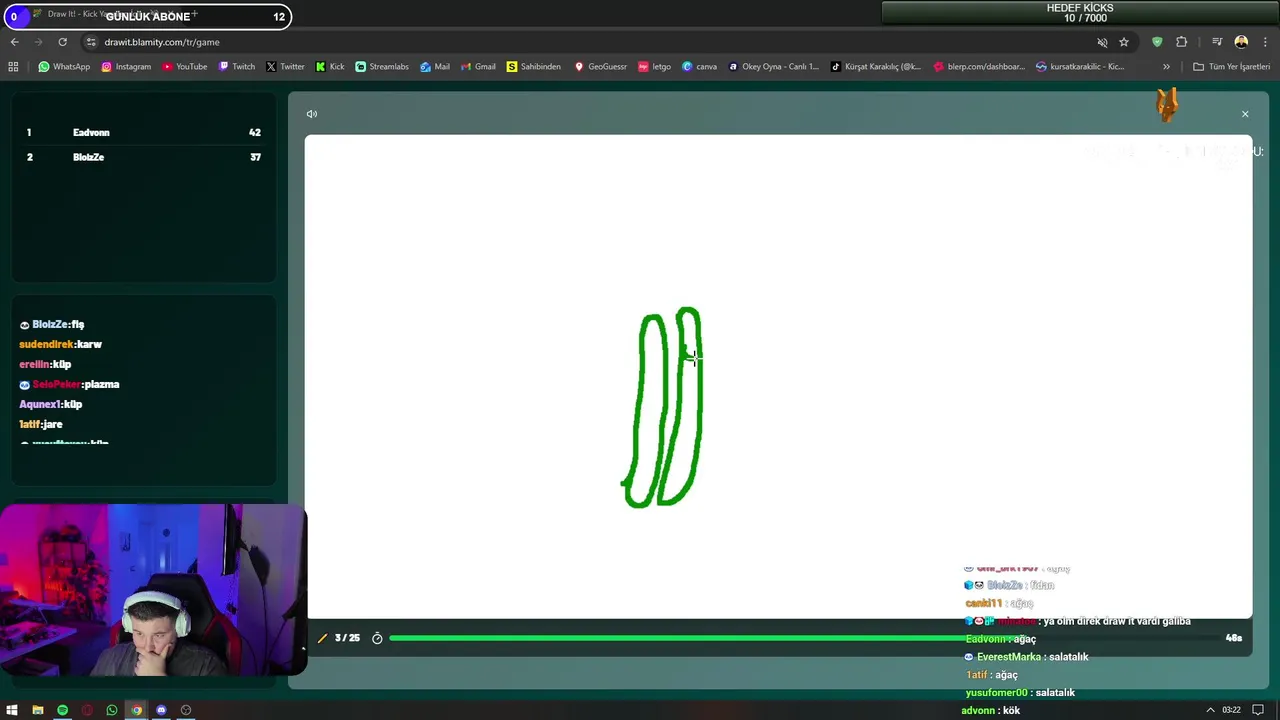The image size is (1280, 720).
Task: Click the pencil icon beside round counter
Action: click(322, 638)
